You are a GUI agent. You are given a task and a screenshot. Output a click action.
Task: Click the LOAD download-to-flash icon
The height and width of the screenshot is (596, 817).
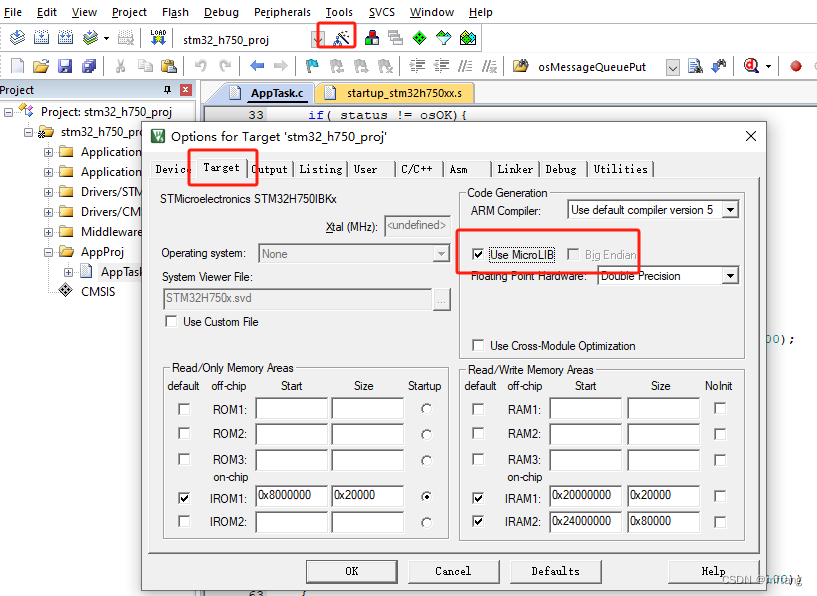point(156,35)
